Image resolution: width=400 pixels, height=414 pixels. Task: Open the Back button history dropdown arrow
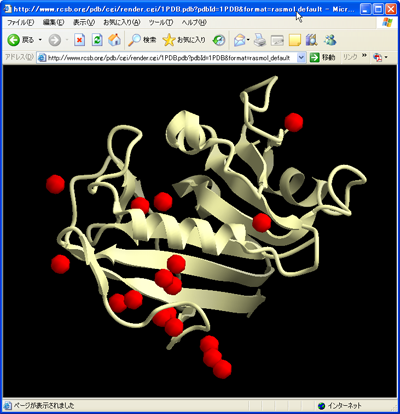40,40
